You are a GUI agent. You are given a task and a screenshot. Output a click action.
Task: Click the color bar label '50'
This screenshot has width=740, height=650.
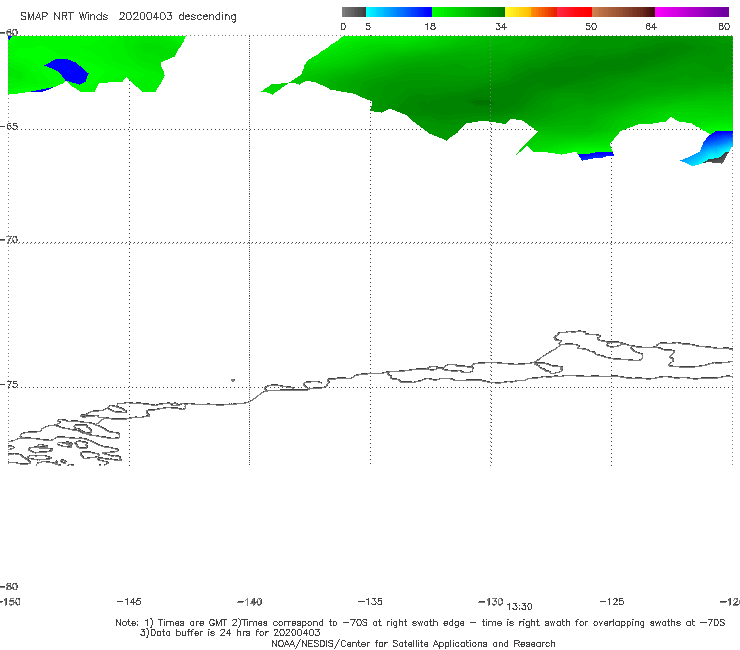coord(591,27)
